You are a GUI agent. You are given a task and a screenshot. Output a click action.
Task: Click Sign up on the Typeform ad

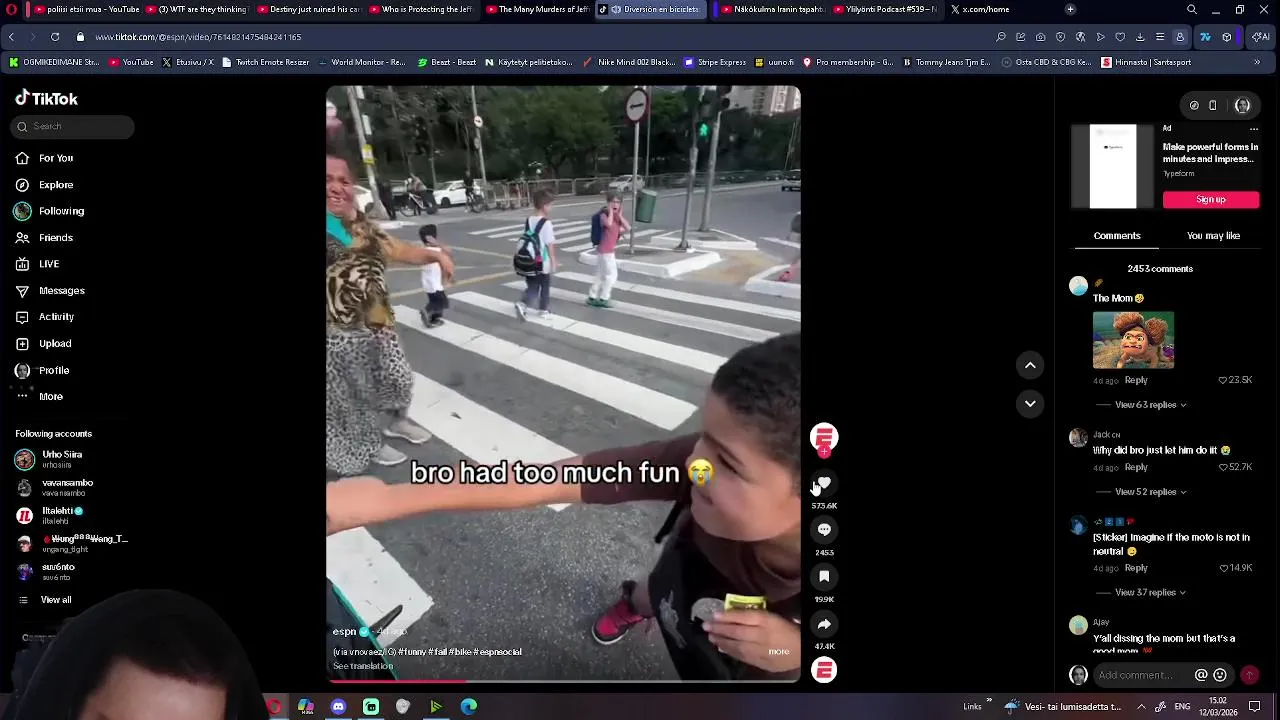[x=1210, y=199]
